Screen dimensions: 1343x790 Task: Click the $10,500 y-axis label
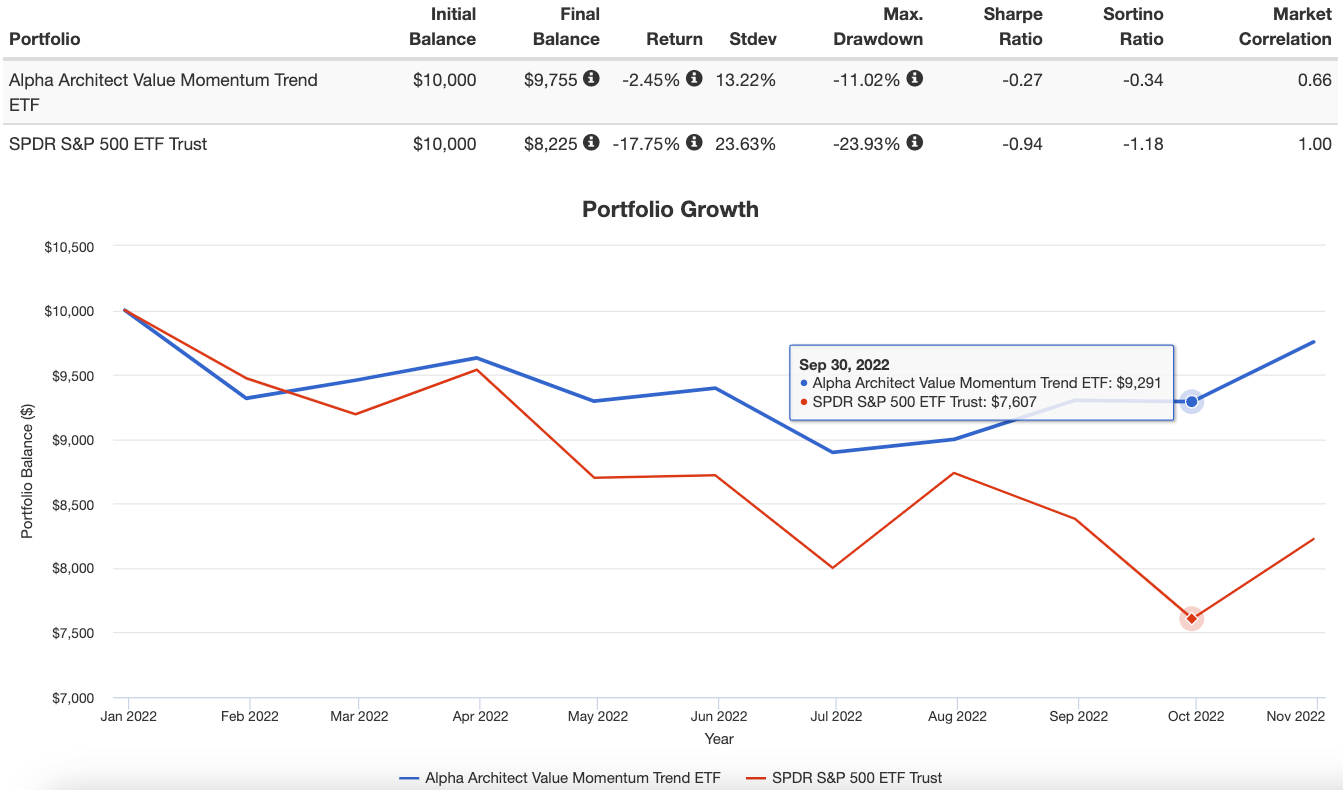69,247
